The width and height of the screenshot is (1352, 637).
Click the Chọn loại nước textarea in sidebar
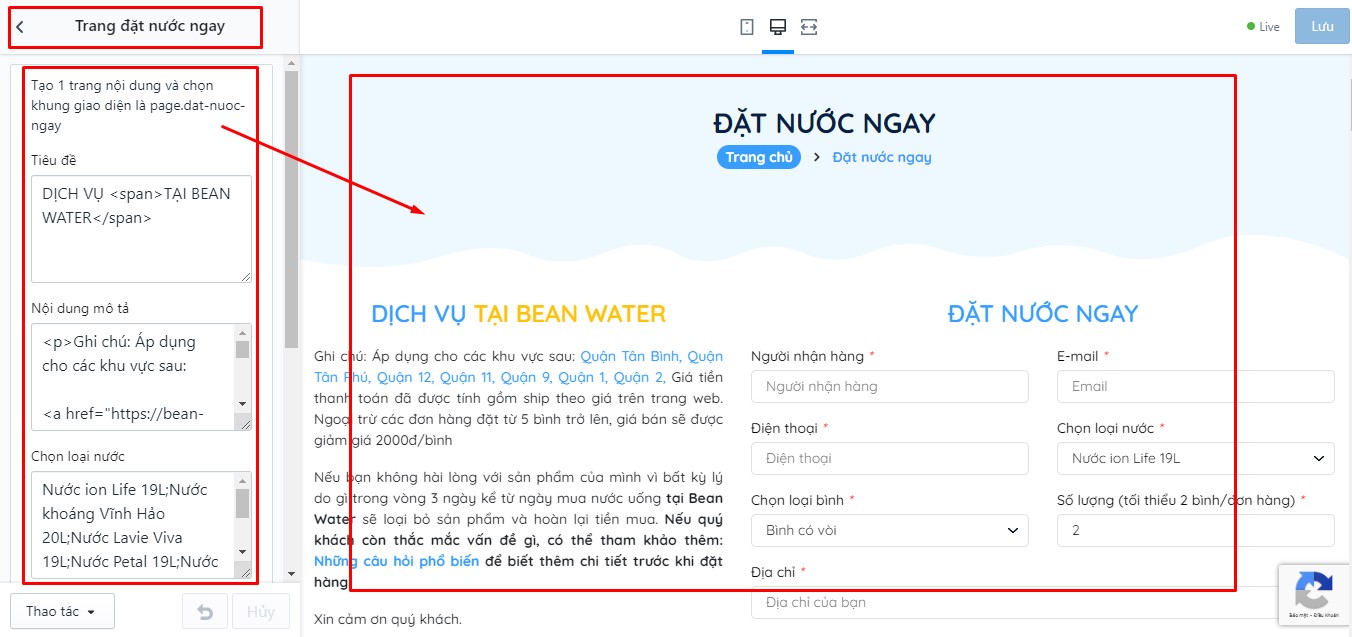click(x=141, y=525)
